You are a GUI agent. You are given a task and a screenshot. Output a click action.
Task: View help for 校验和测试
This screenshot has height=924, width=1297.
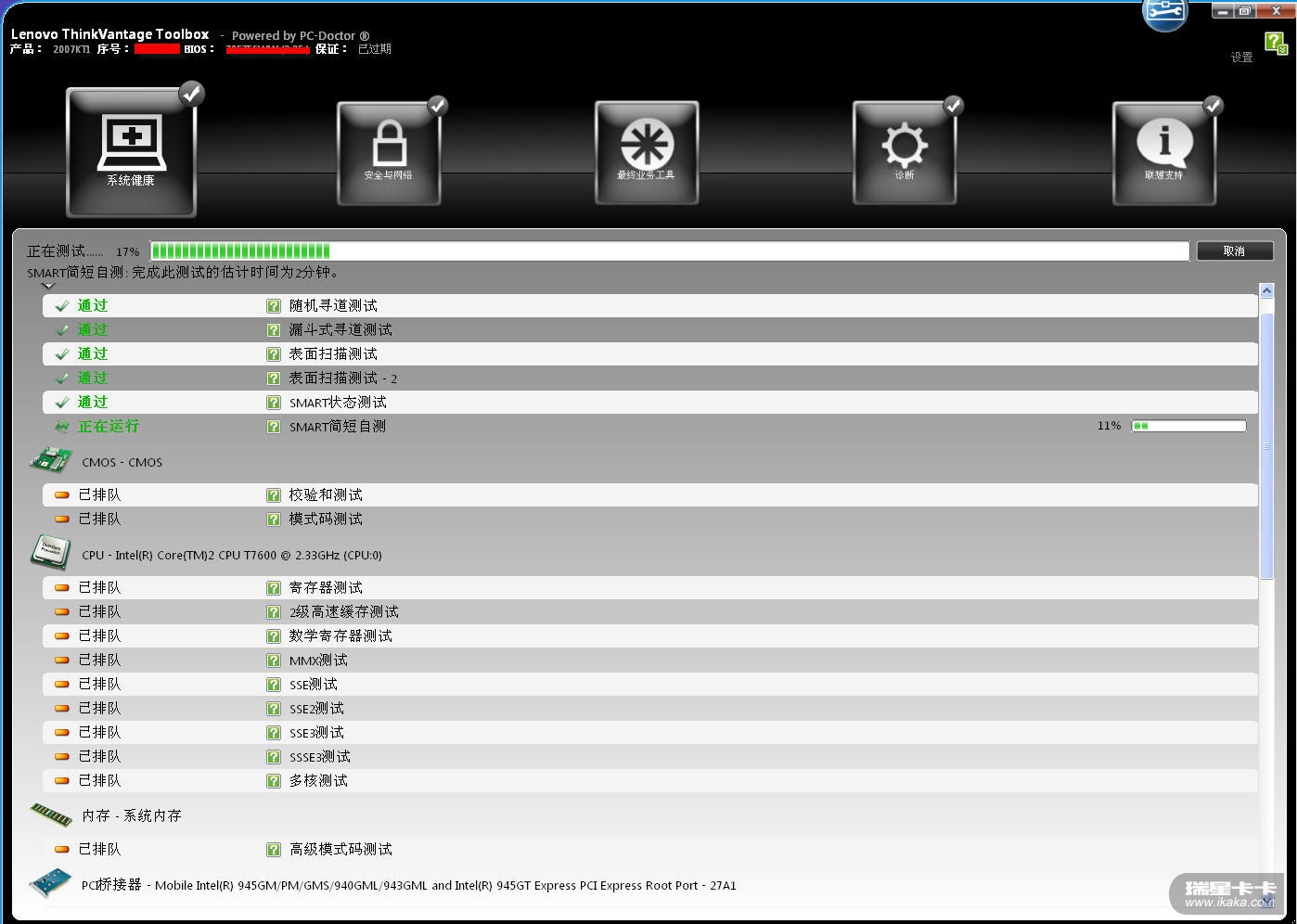click(274, 495)
